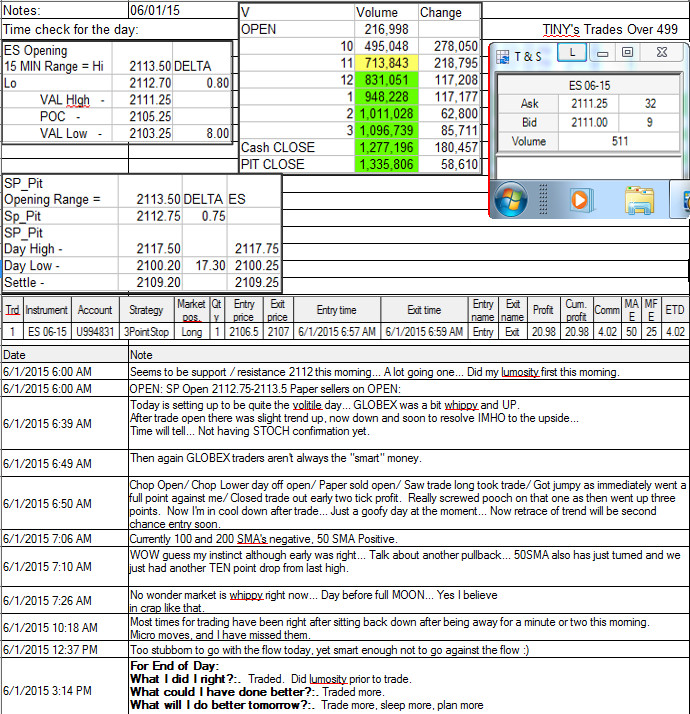Screen dimensions: 690x714
Task: Click the 12:37 PM note about being stubborn
Action: 409,650
